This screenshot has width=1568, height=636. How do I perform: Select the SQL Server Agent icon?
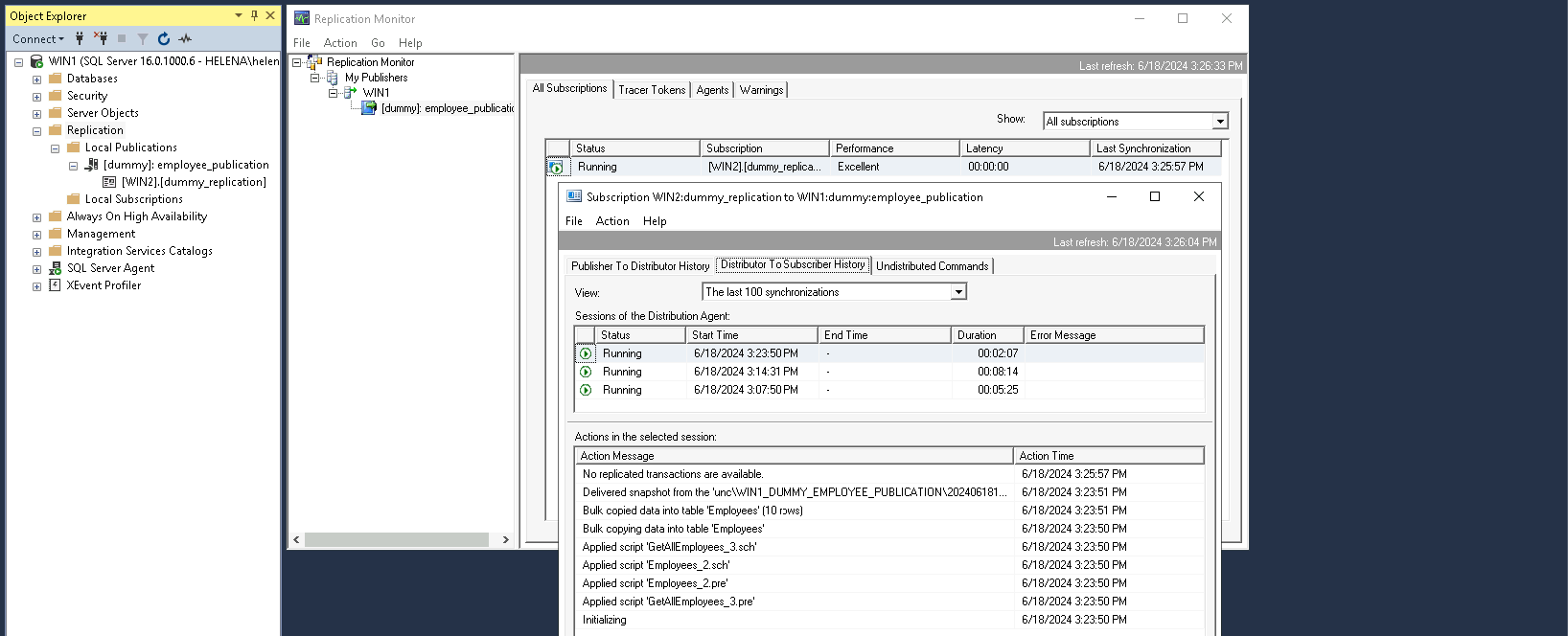pyautogui.click(x=56, y=268)
